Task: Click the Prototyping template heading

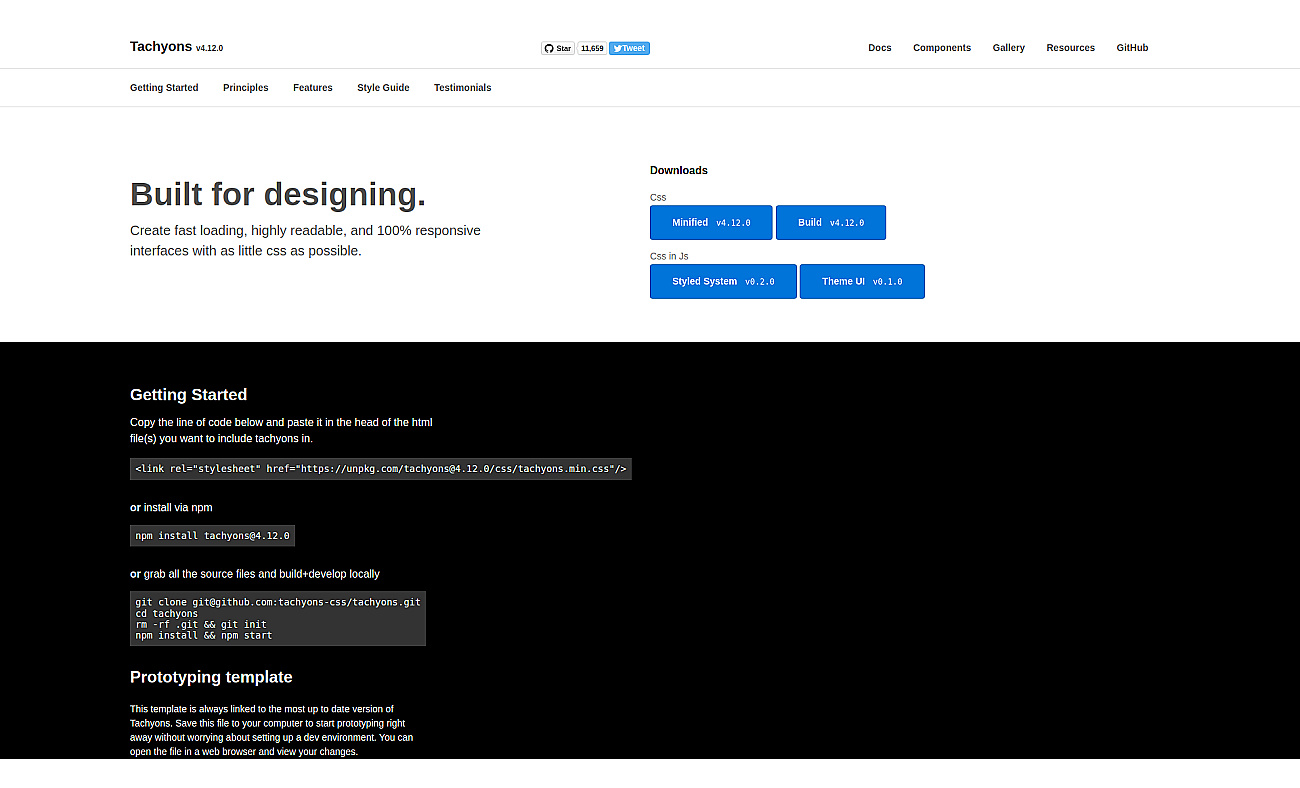Action: coord(211,677)
